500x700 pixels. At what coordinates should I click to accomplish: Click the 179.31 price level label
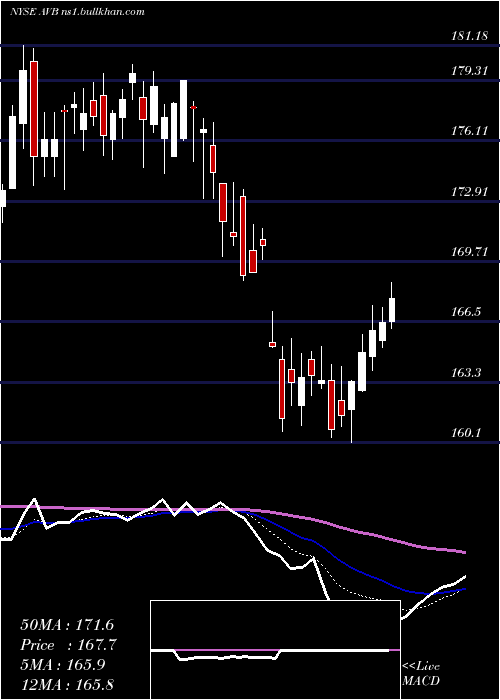(x=469, y=71)
